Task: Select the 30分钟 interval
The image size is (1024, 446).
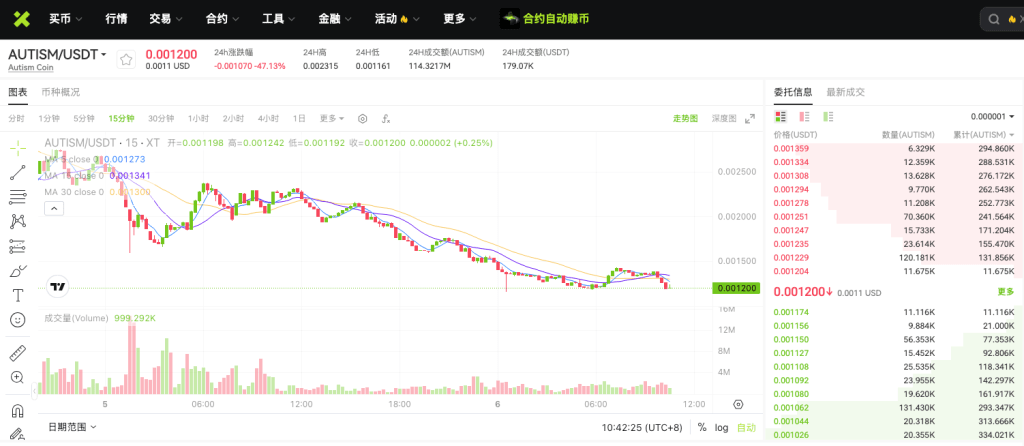Action: click(x=161, y=119)
